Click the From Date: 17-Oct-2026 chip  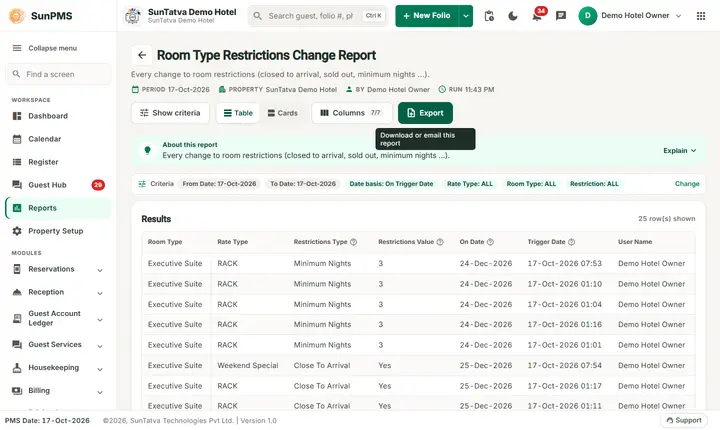coord(219,184)
